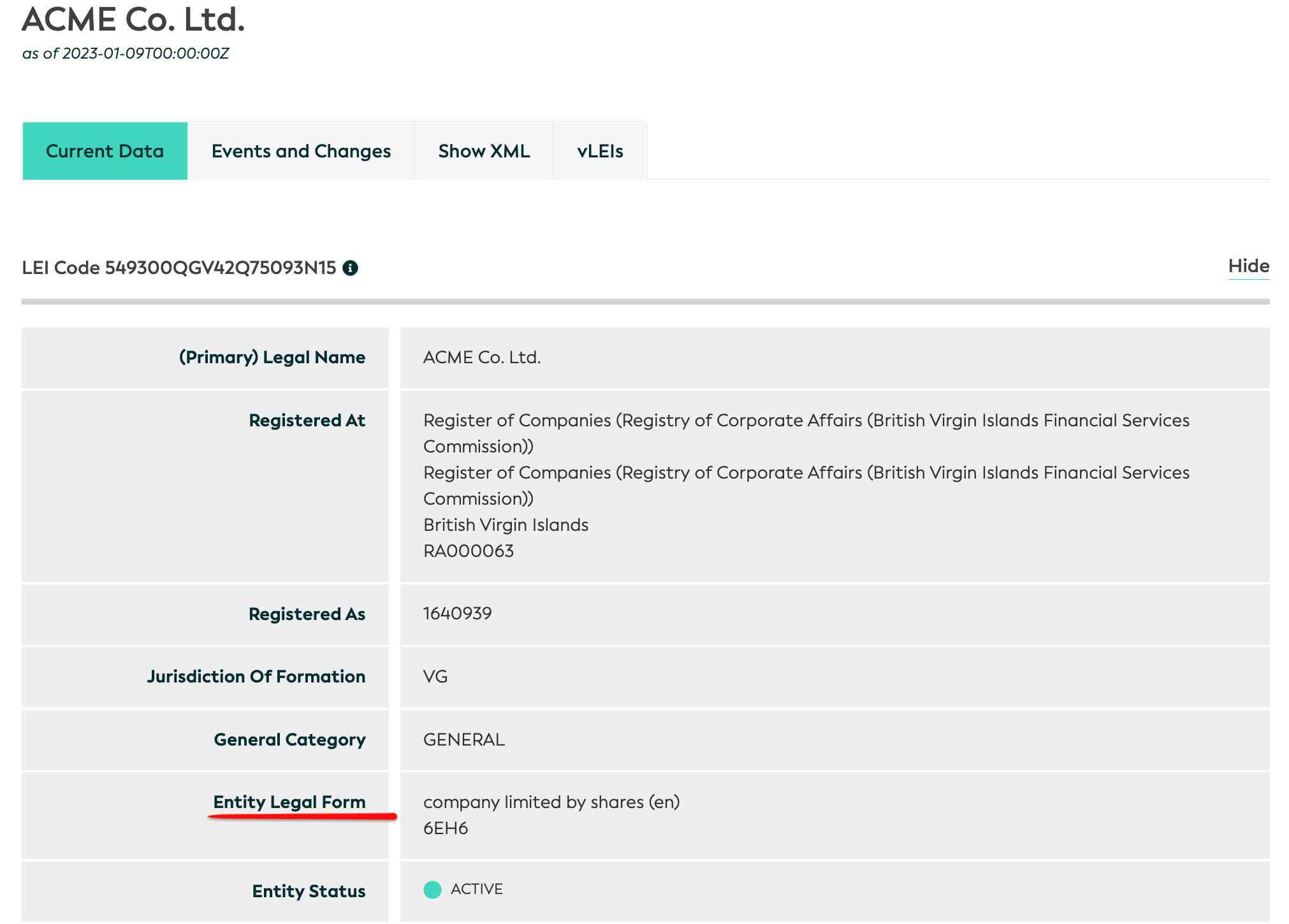Image resolution: width=1289 pixels, height=924 pixels.
Task: Click the as of 2023-01-09 timestamp
Action: pos(126,54)
